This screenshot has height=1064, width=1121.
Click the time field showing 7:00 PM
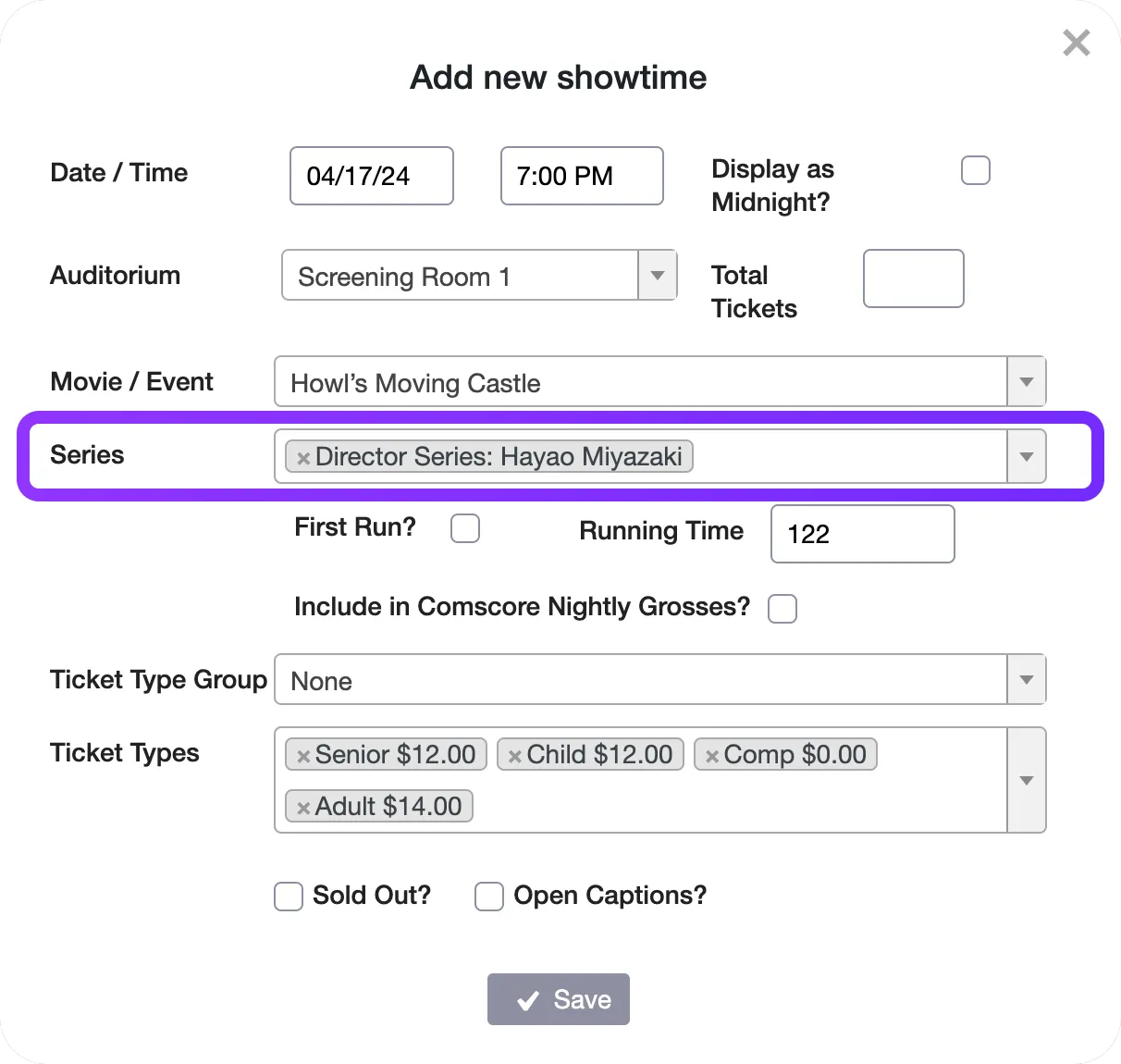[582, 176]
